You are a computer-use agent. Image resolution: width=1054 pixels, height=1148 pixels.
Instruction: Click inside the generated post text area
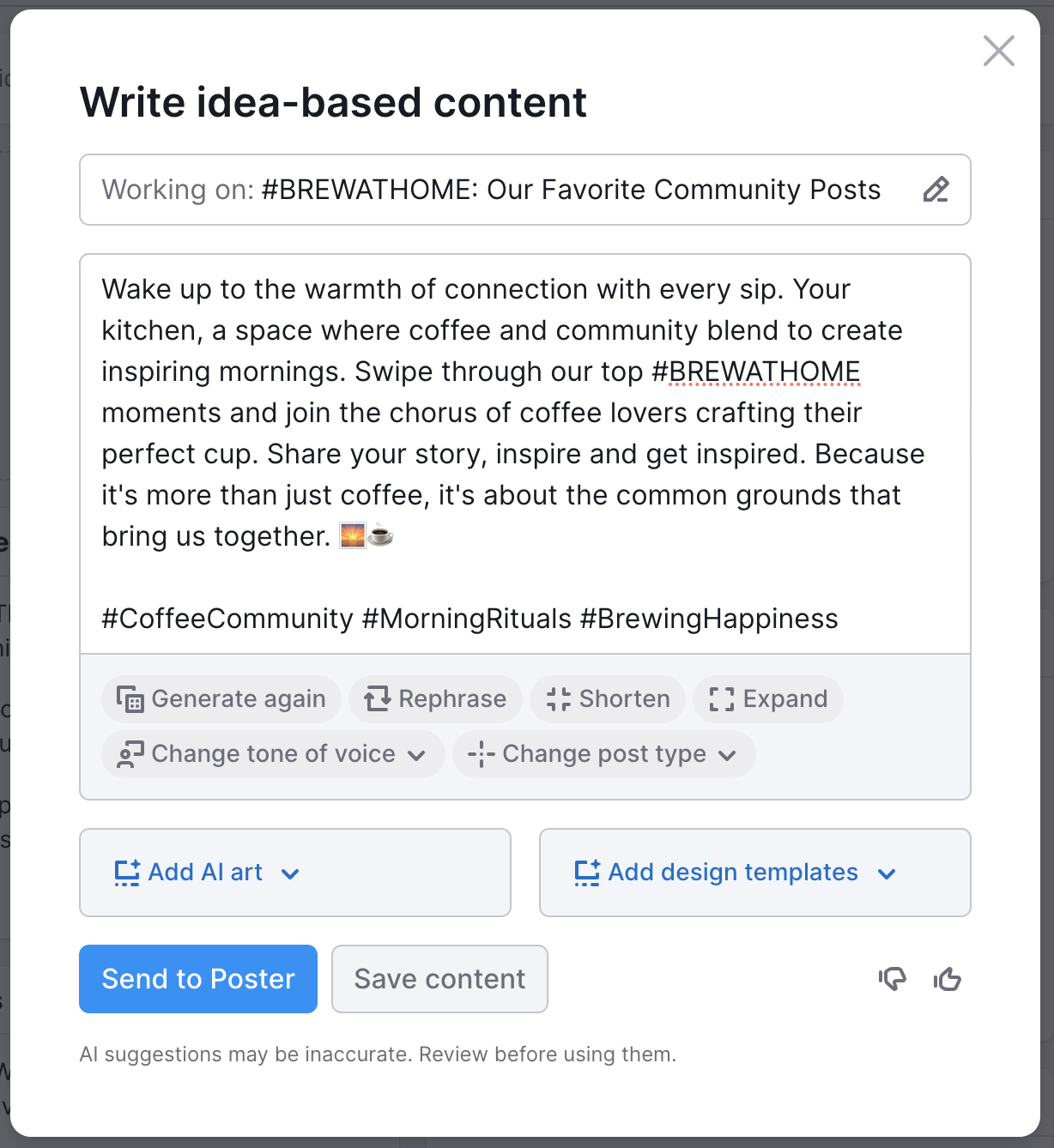[x=525, y=454]
